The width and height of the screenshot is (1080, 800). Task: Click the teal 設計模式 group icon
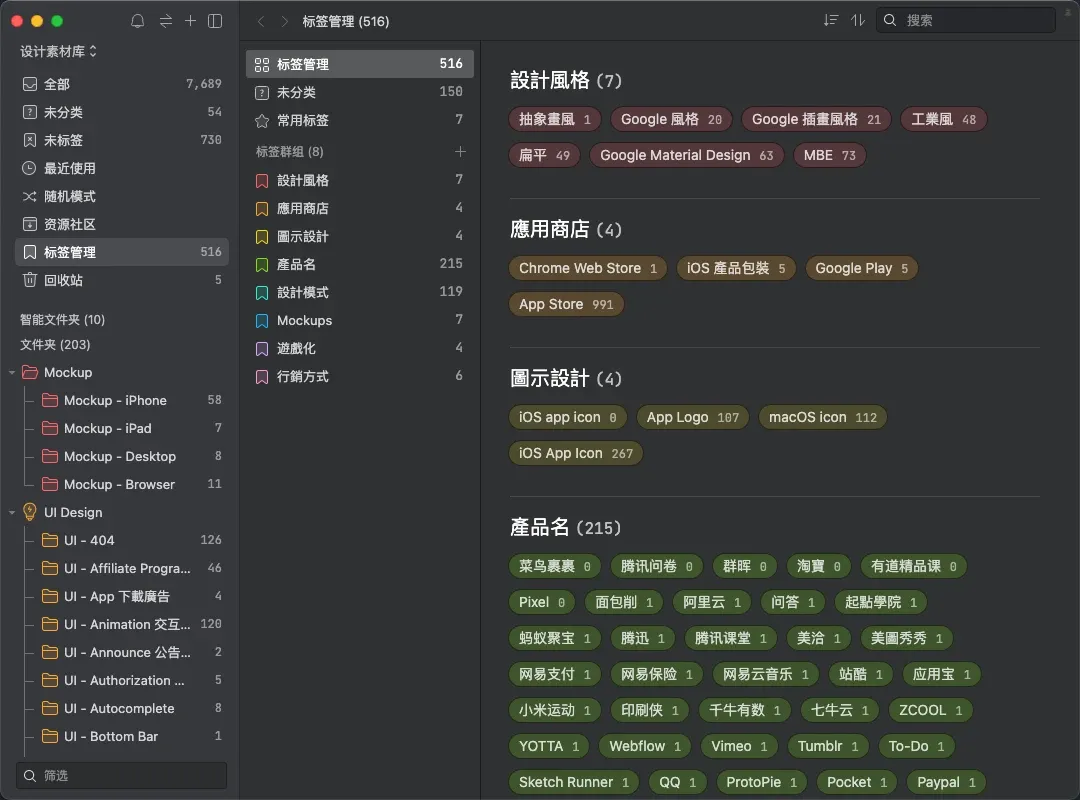tap(262, 293)
